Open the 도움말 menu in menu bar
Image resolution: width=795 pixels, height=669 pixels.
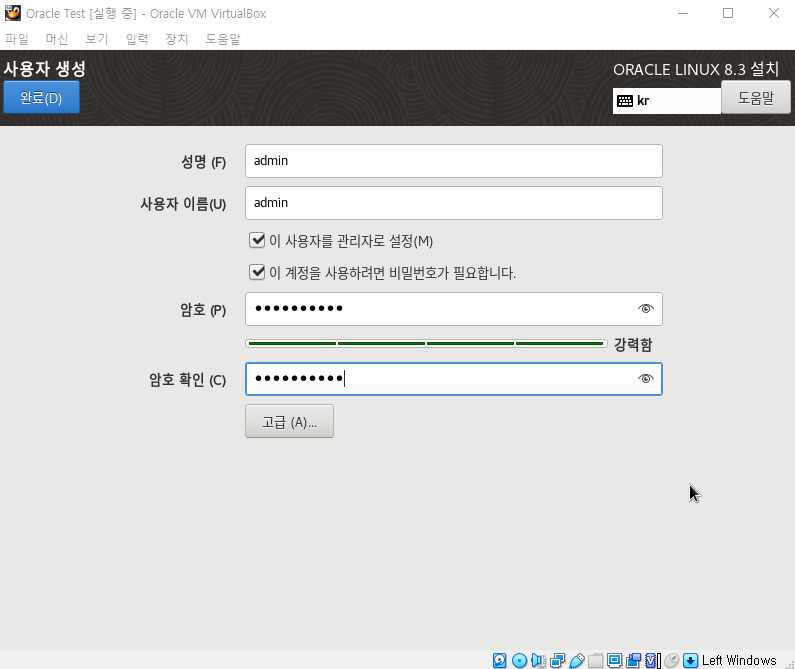pos(223,39)
